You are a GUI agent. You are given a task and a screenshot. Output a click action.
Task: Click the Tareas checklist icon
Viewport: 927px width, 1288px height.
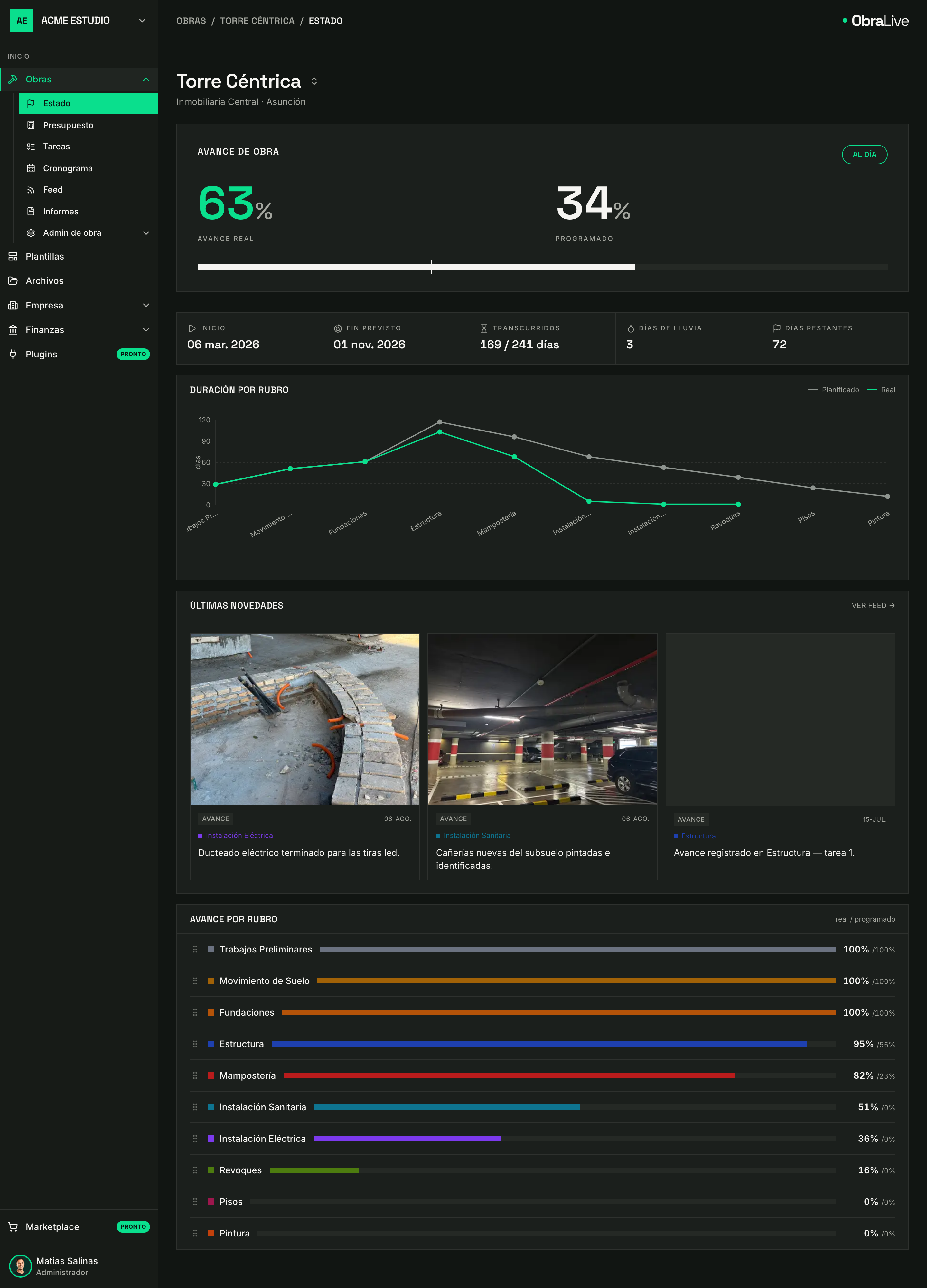tap(31, 147)
